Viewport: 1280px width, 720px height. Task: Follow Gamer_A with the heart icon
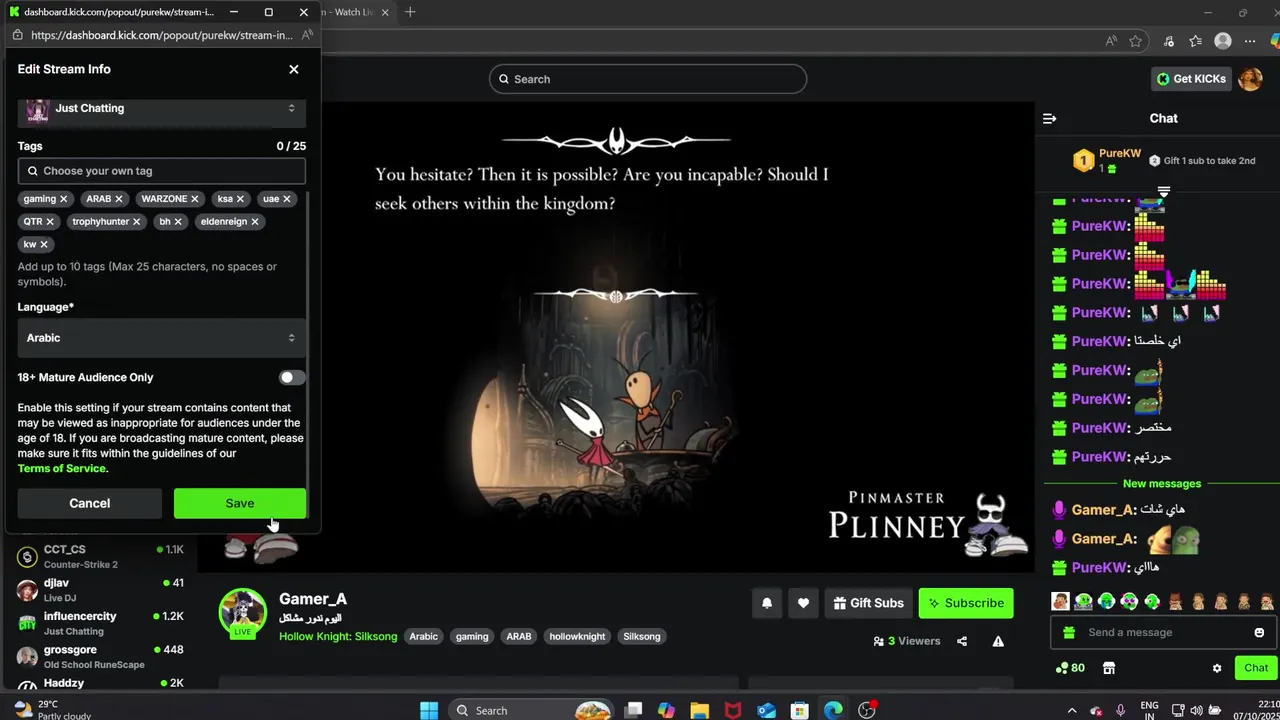(x=803, y=603)
